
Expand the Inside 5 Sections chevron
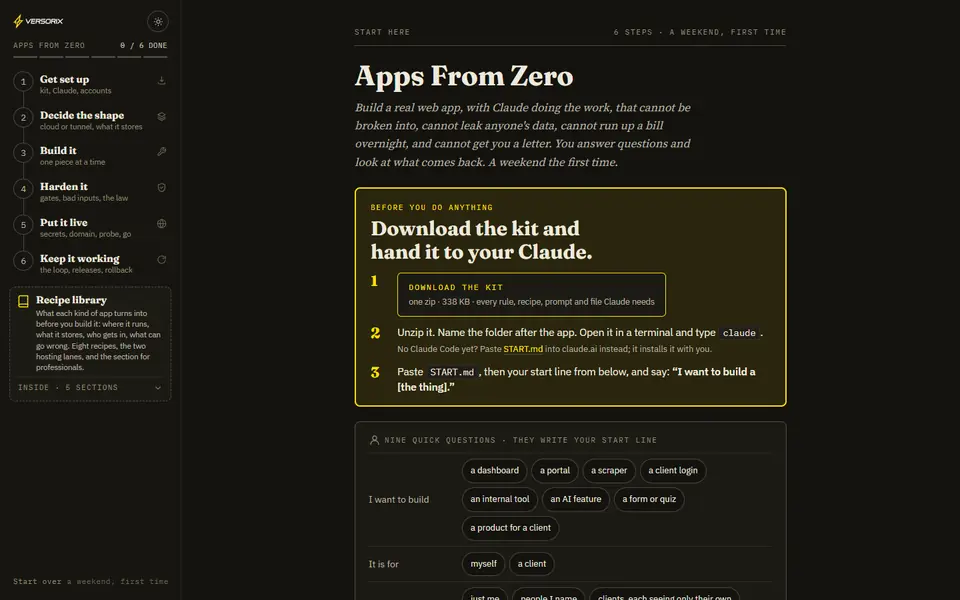[158, 388]
